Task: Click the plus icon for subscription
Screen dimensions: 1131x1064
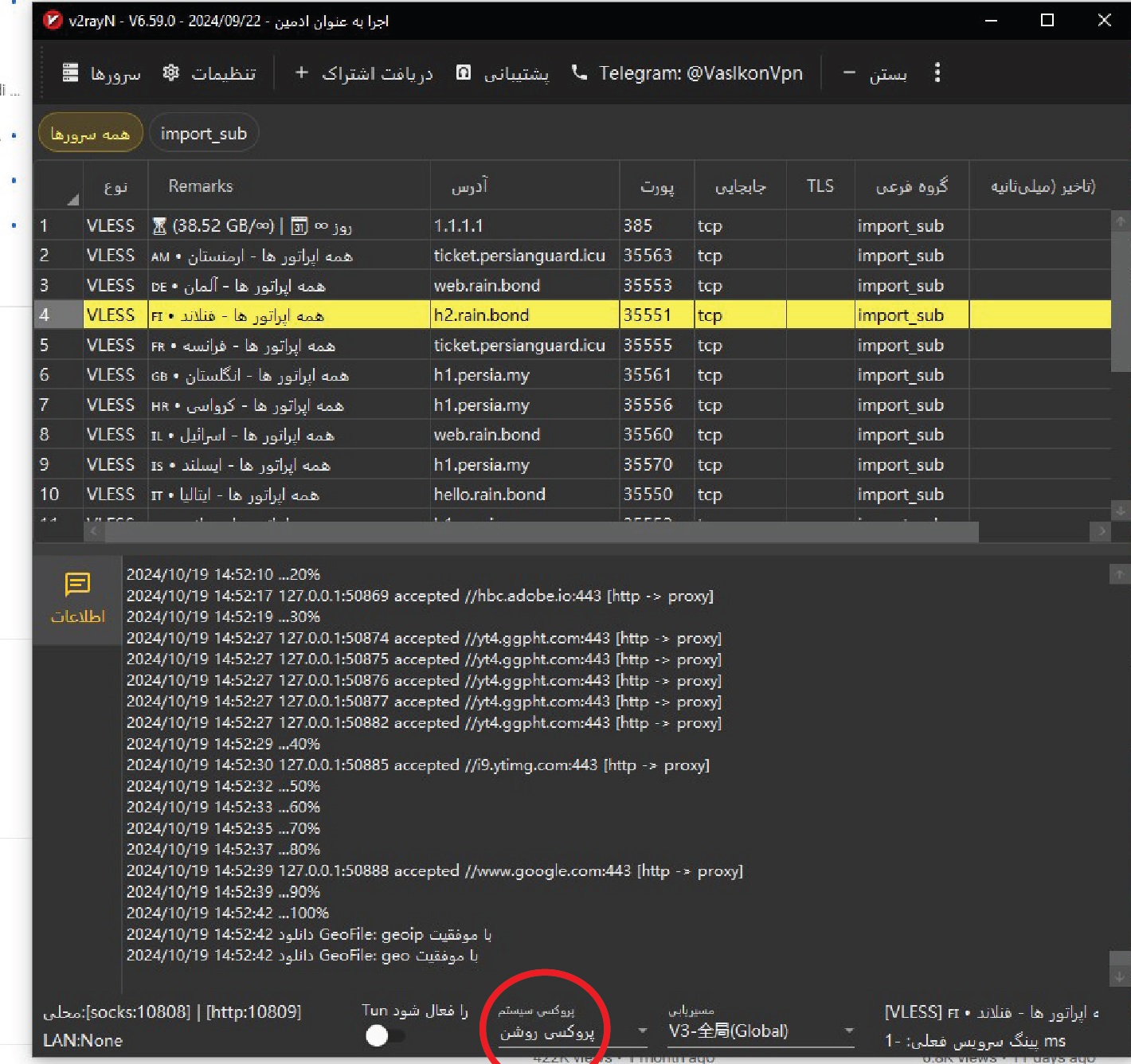Action: tap(302, 72)
